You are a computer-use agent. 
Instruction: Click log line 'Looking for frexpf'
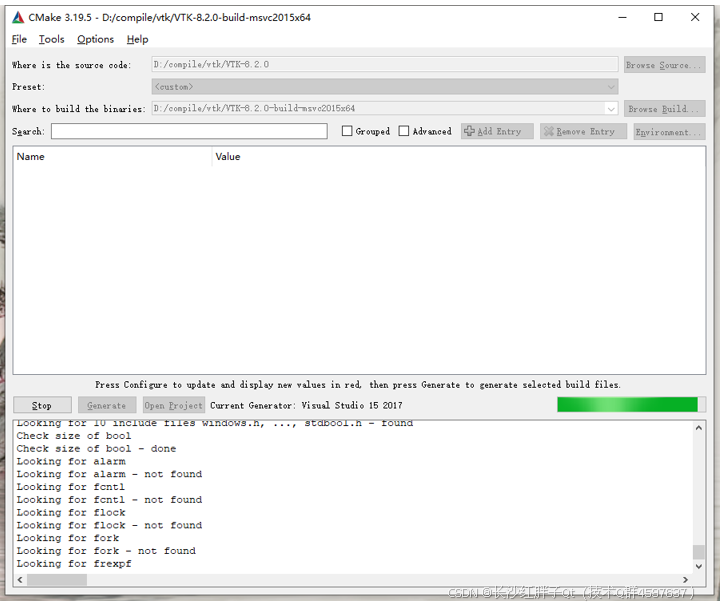pos(74,564)
